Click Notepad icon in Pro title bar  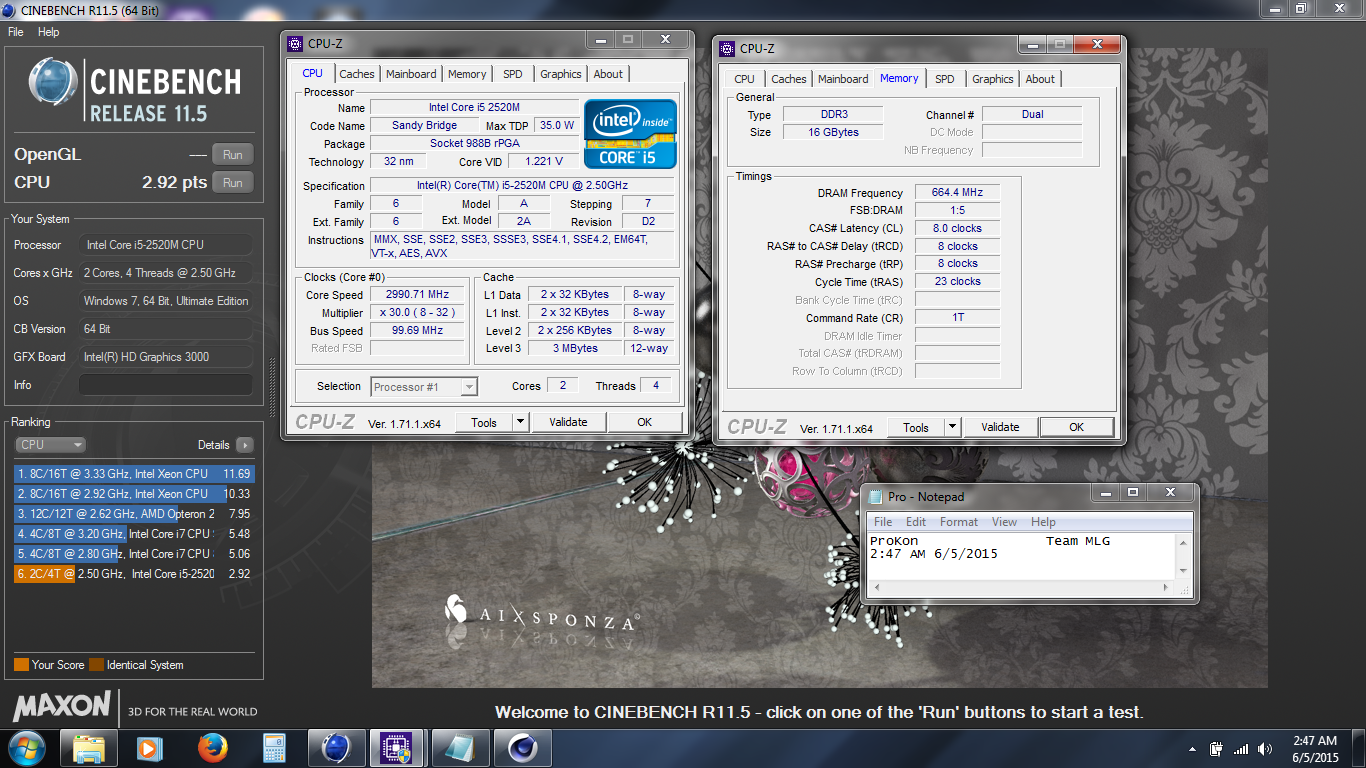[875, 497]
